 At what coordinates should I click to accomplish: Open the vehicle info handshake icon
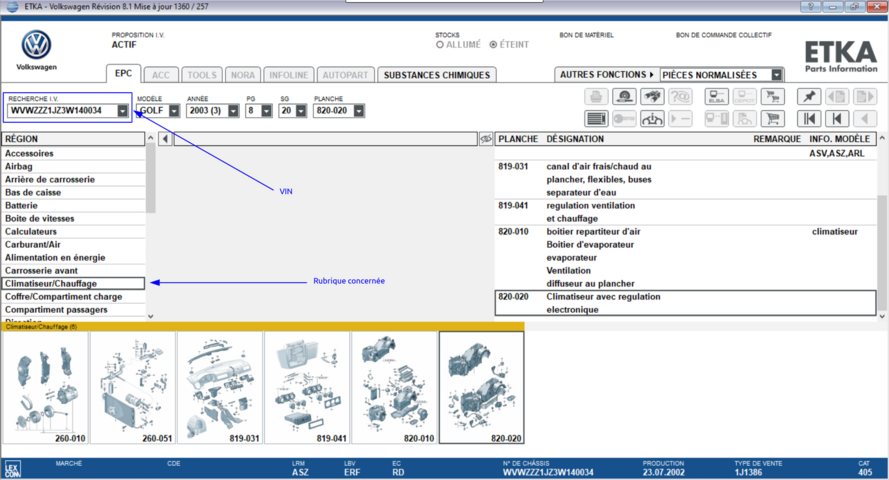(x=652, y=119)
